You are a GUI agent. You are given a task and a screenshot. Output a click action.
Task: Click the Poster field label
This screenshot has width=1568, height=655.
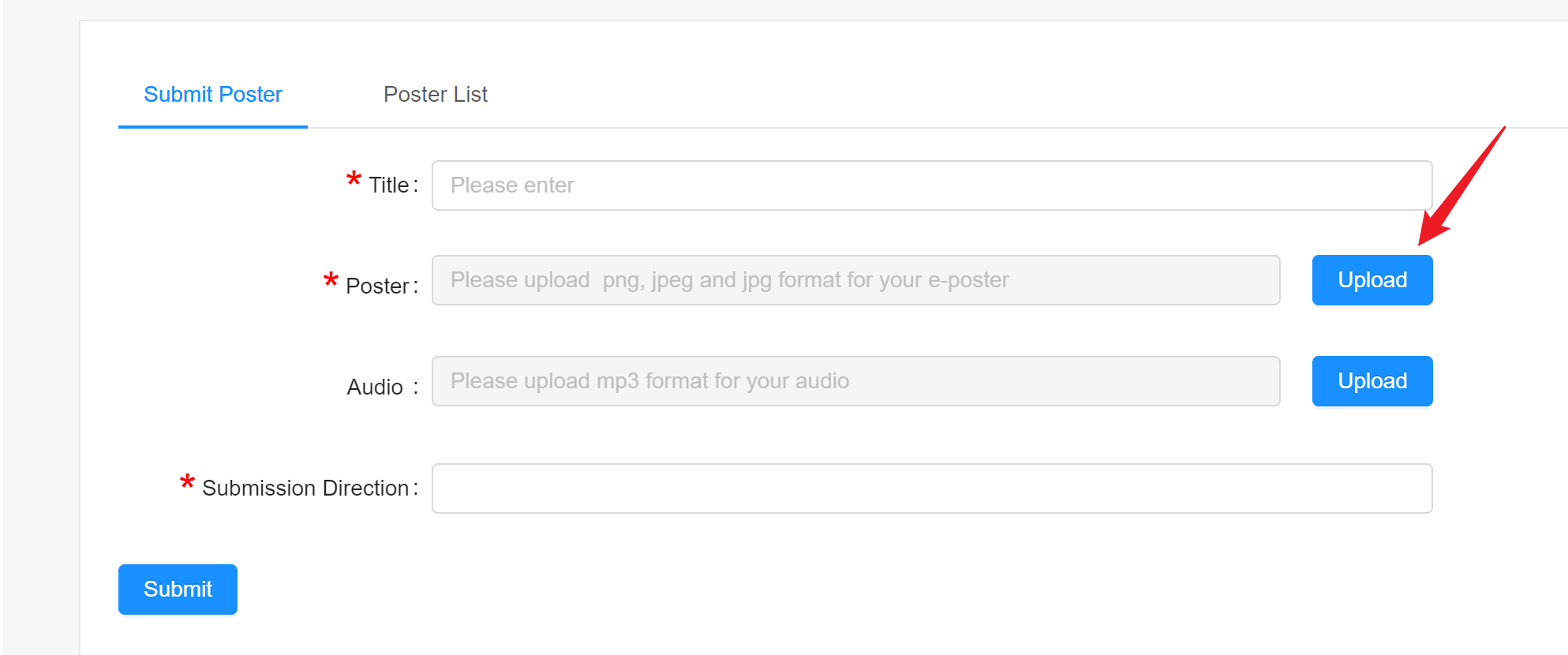click(x=377, y=286)
